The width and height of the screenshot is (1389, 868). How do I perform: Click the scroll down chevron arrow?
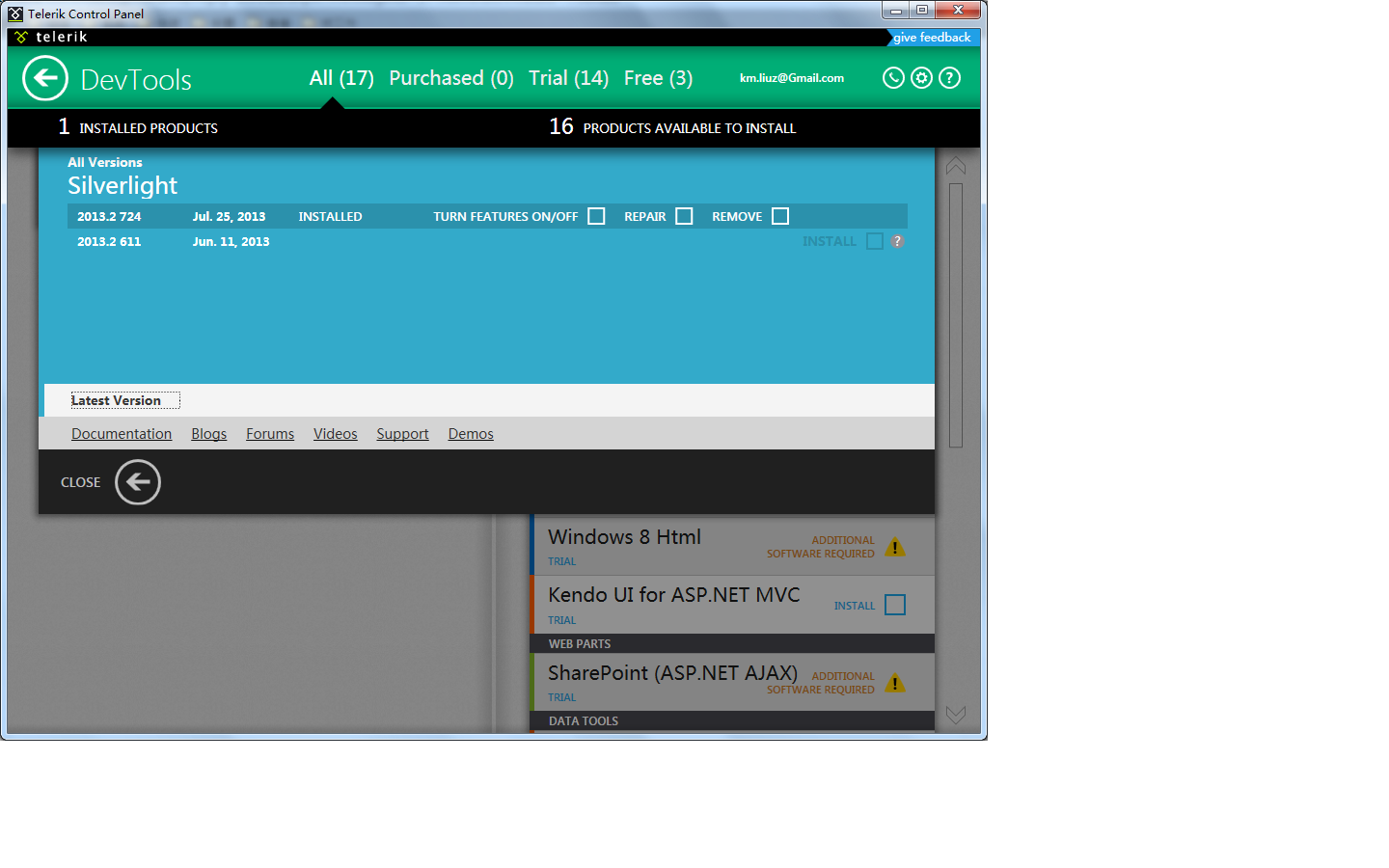click(x=956, y=714)
